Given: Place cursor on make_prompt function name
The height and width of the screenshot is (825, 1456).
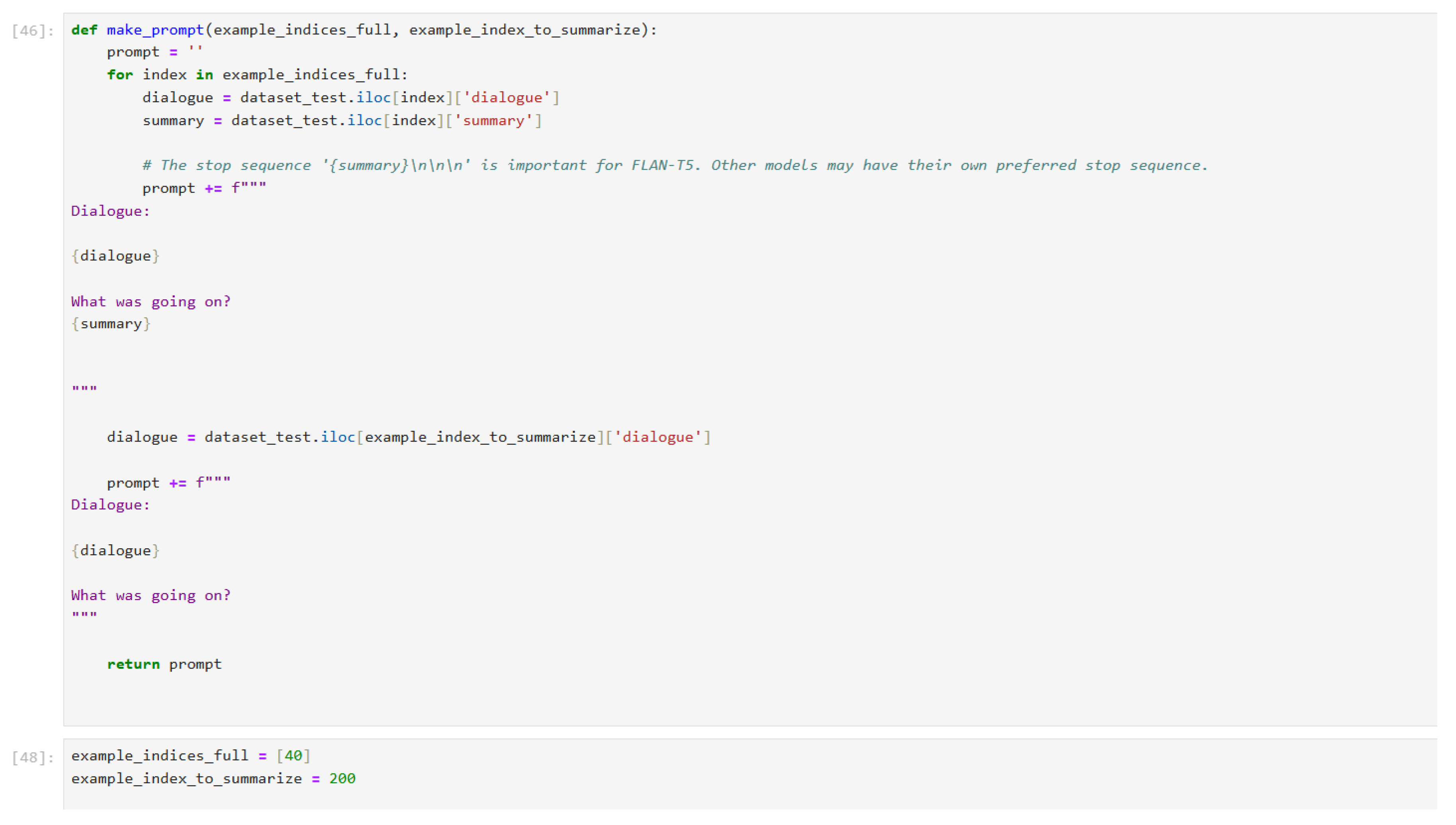Looking at the screenshot, I should 154,30.
